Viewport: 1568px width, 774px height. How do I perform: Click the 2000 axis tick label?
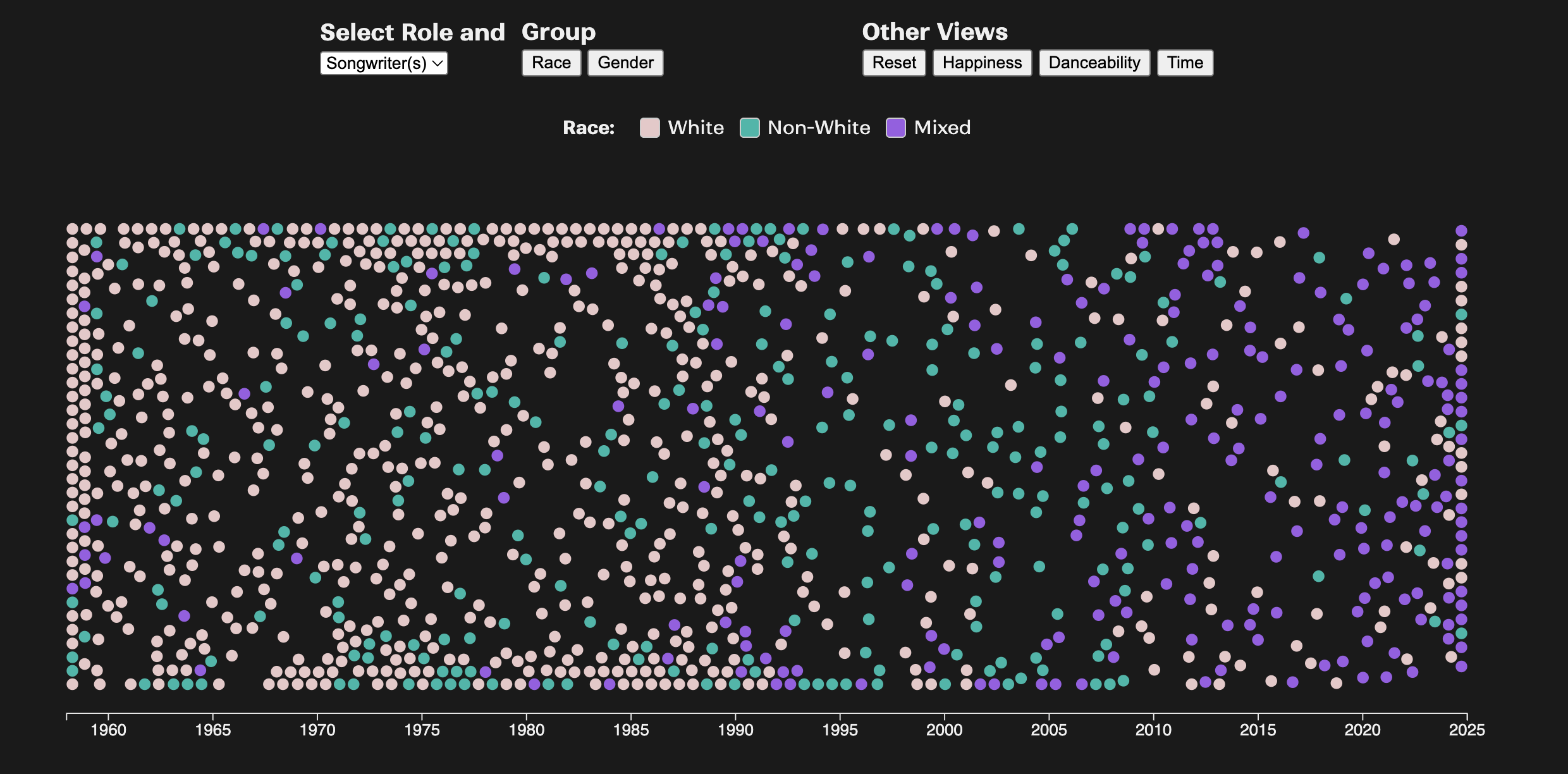click(x=944, y=730)
